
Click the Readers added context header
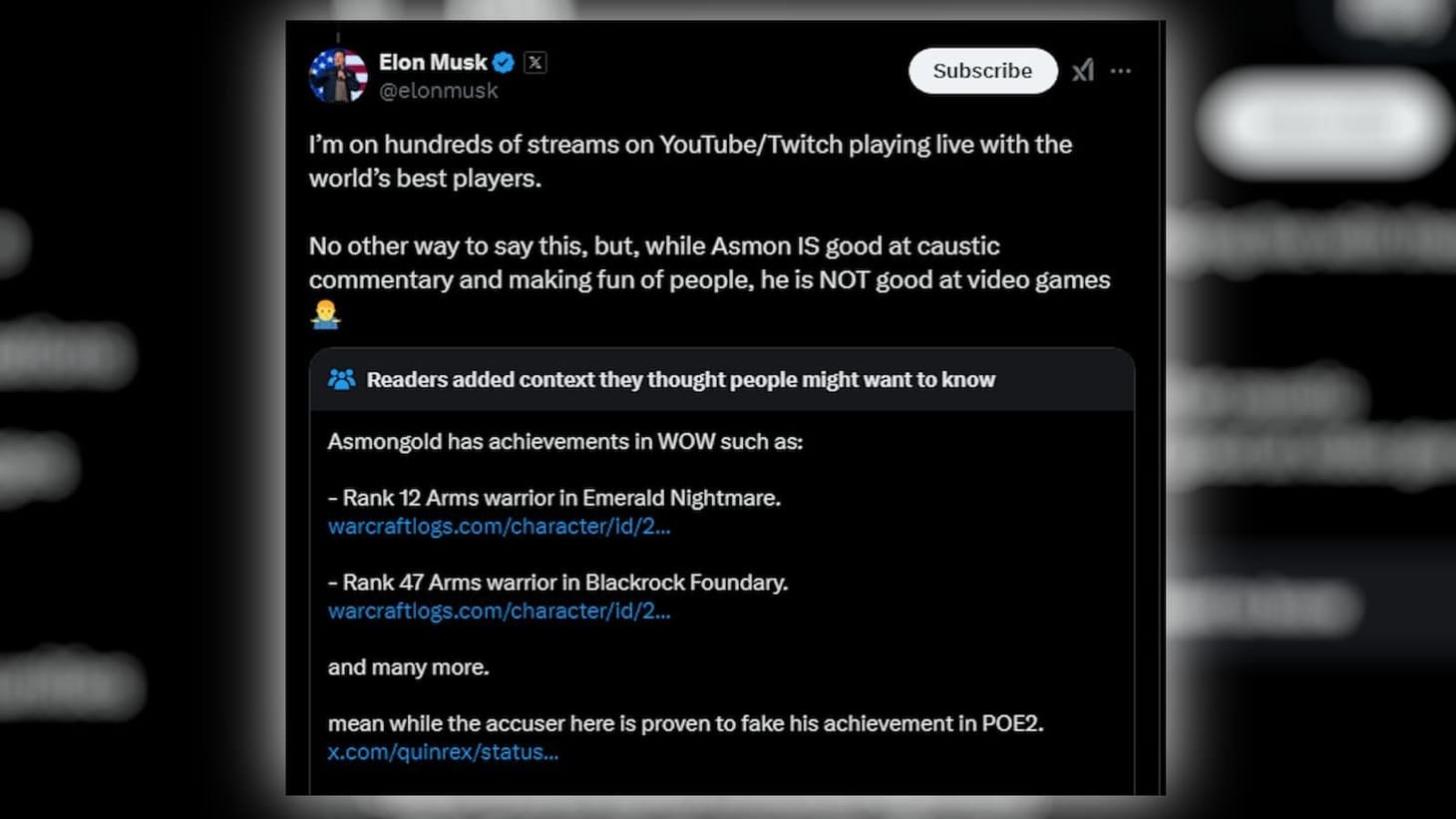pyautogui.click(x=681, y=379)
